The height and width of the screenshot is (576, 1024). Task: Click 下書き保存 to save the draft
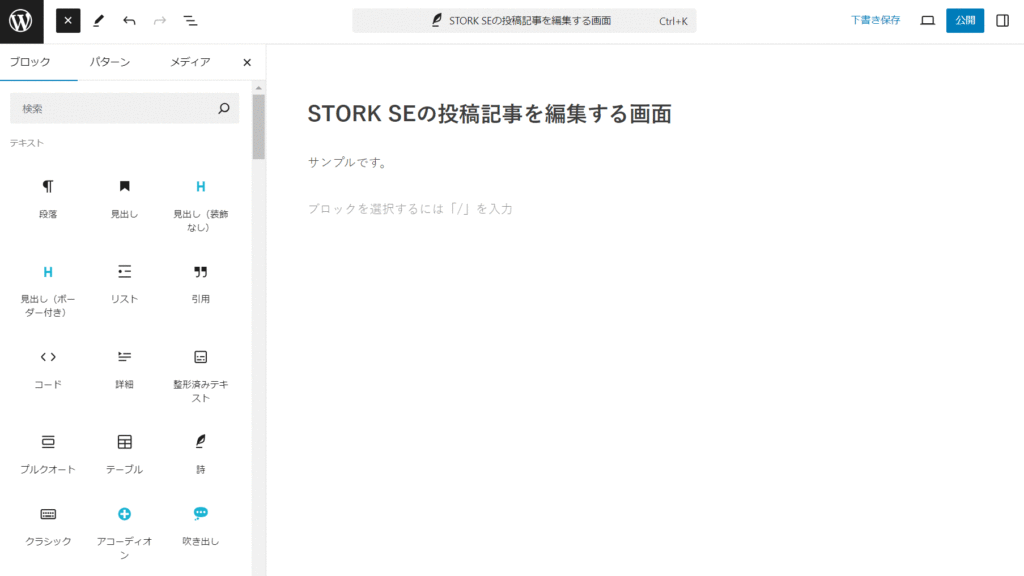[875, 20]
